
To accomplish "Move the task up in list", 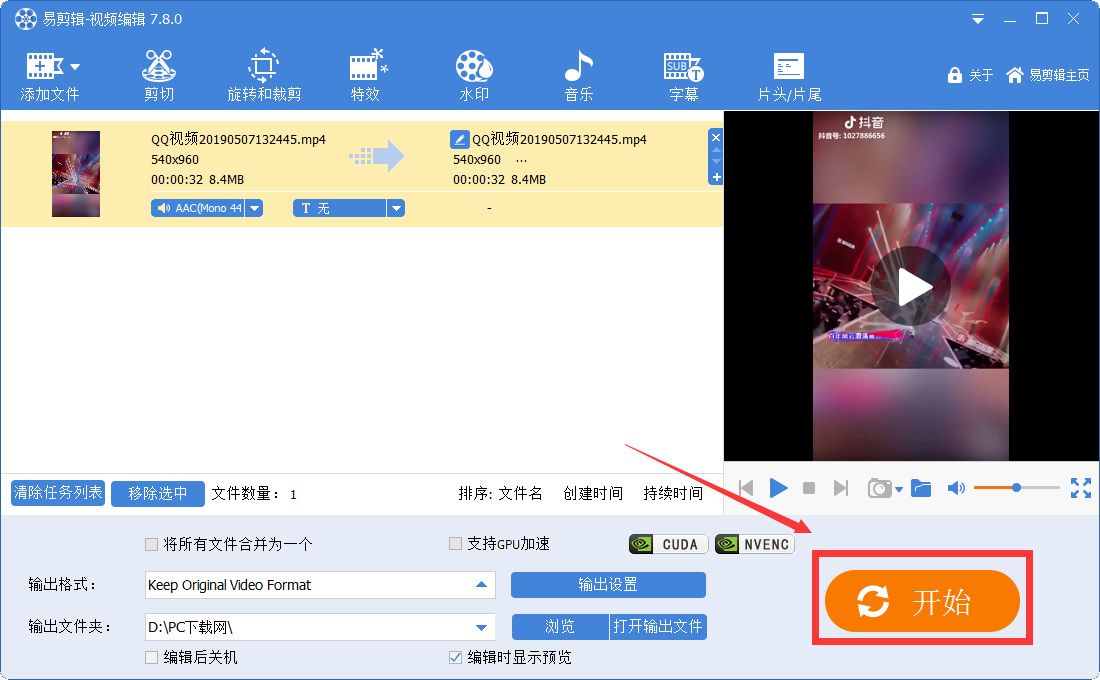I will click(716, 150).
